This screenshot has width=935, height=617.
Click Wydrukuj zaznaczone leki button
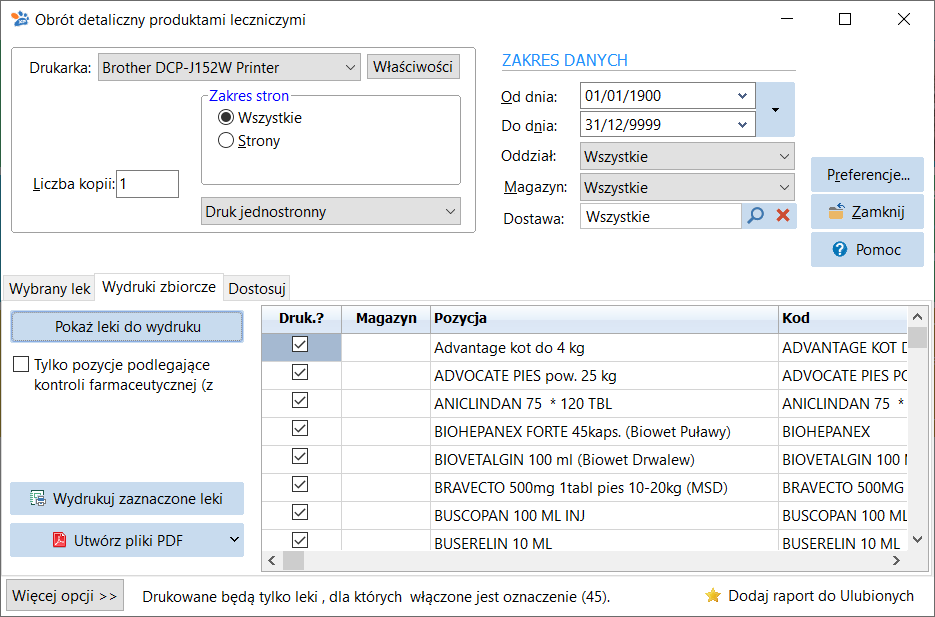point(127,498)
